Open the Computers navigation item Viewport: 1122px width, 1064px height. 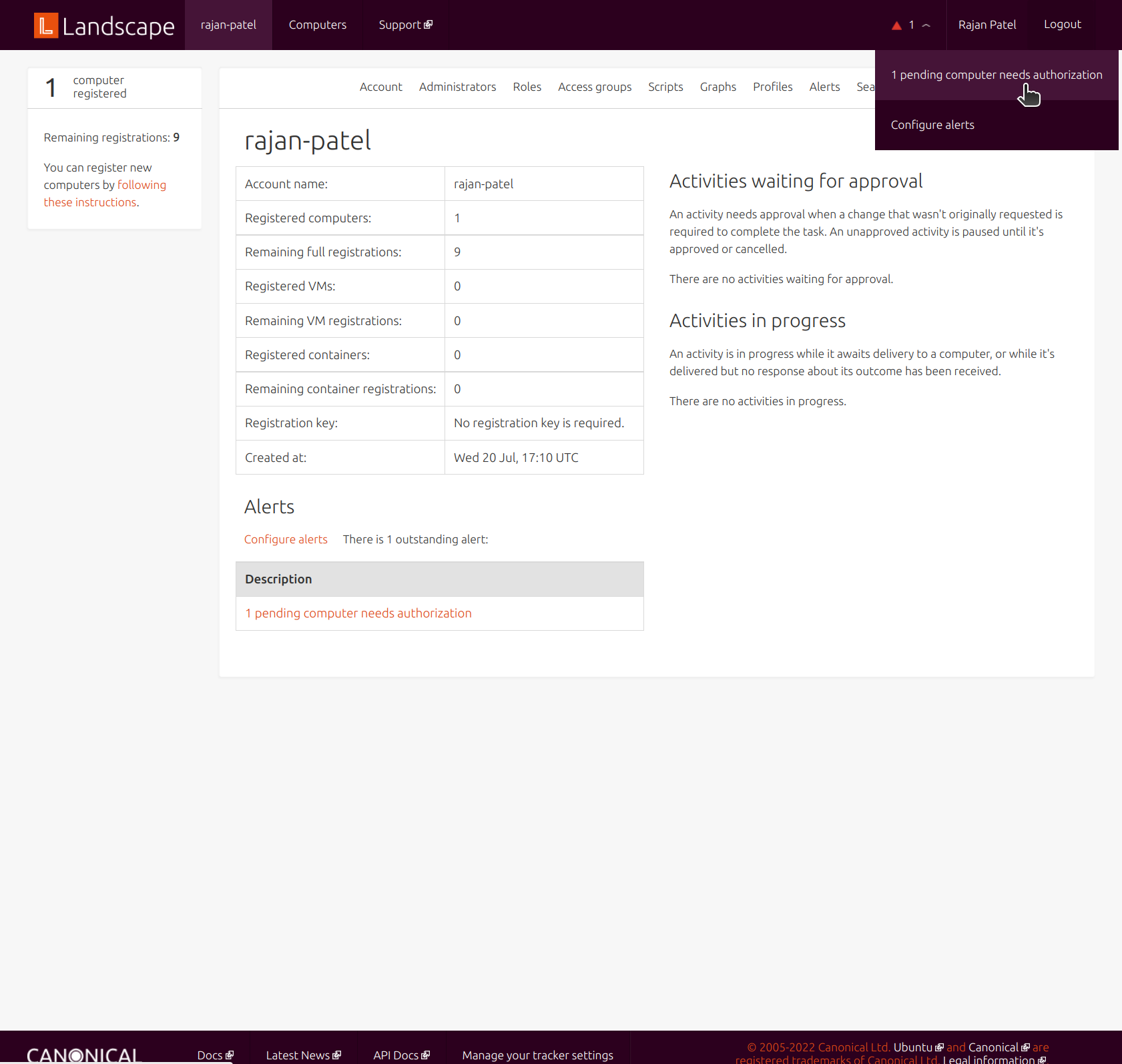[x=317, y=25]
